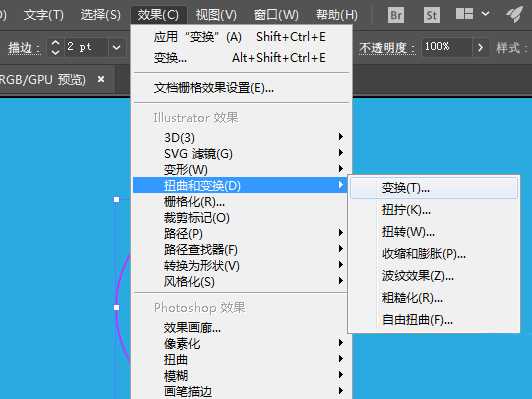Adjust stroke weight with the stepper arrows
This screenshot has height=399, width=532.
pyautogui.click(x=55, y=47)
